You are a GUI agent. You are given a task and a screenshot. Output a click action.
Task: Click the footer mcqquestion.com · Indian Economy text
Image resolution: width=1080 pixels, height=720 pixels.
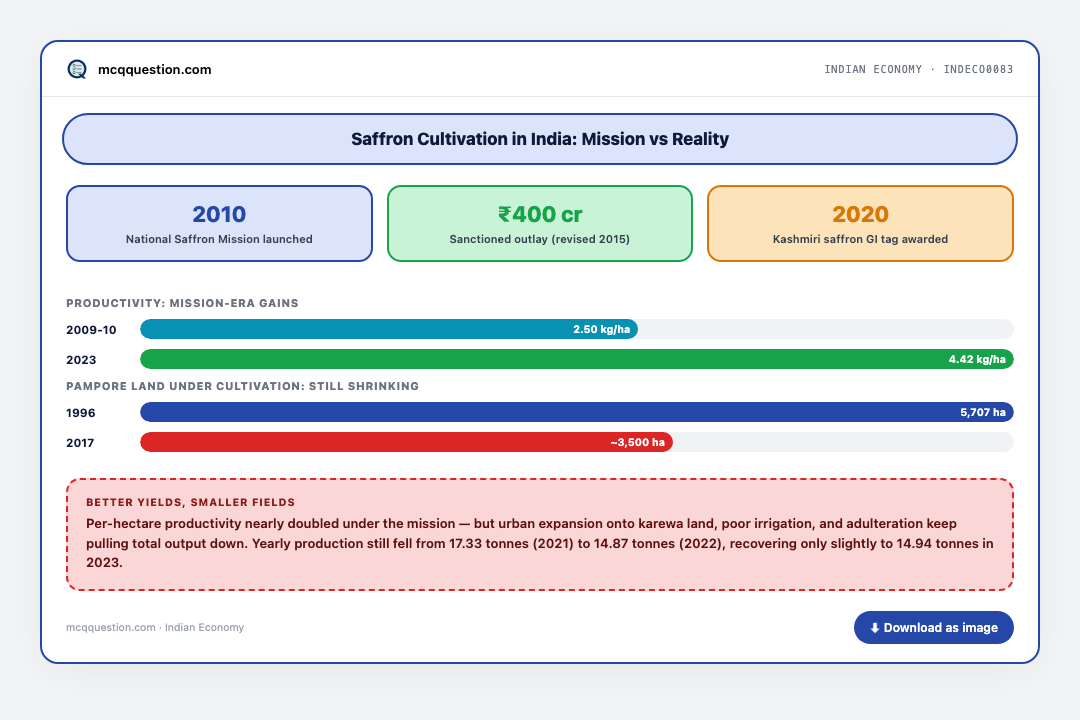[x=155, y=628]
